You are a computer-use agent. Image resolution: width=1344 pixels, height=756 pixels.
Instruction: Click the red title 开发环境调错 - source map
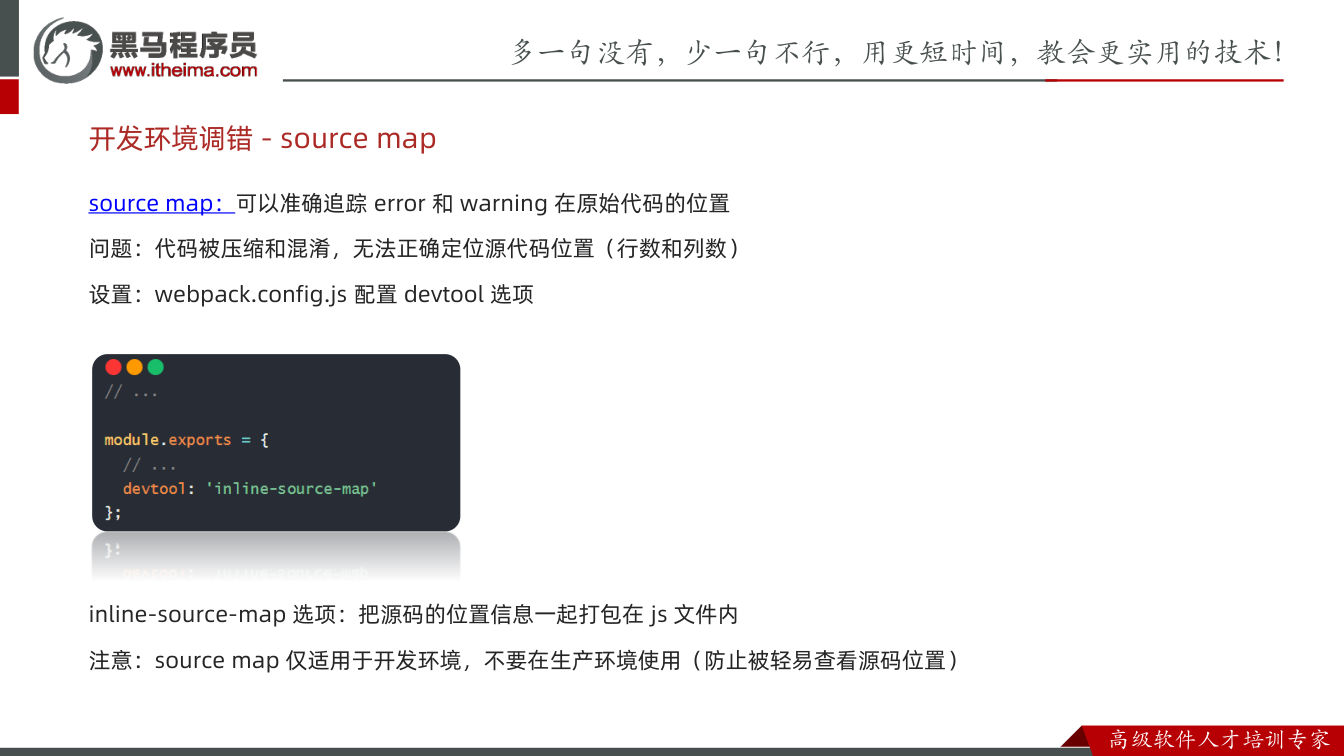[x=263, y=139]
